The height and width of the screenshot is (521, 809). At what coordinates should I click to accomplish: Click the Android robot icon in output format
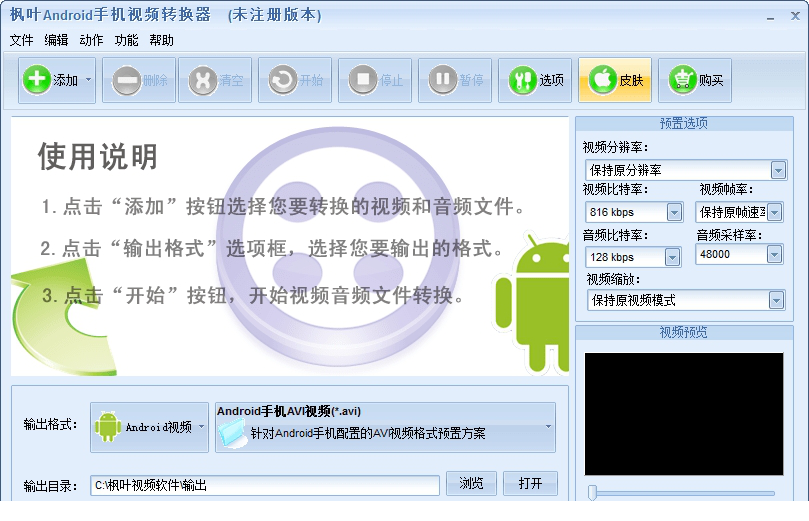(108, 427)
